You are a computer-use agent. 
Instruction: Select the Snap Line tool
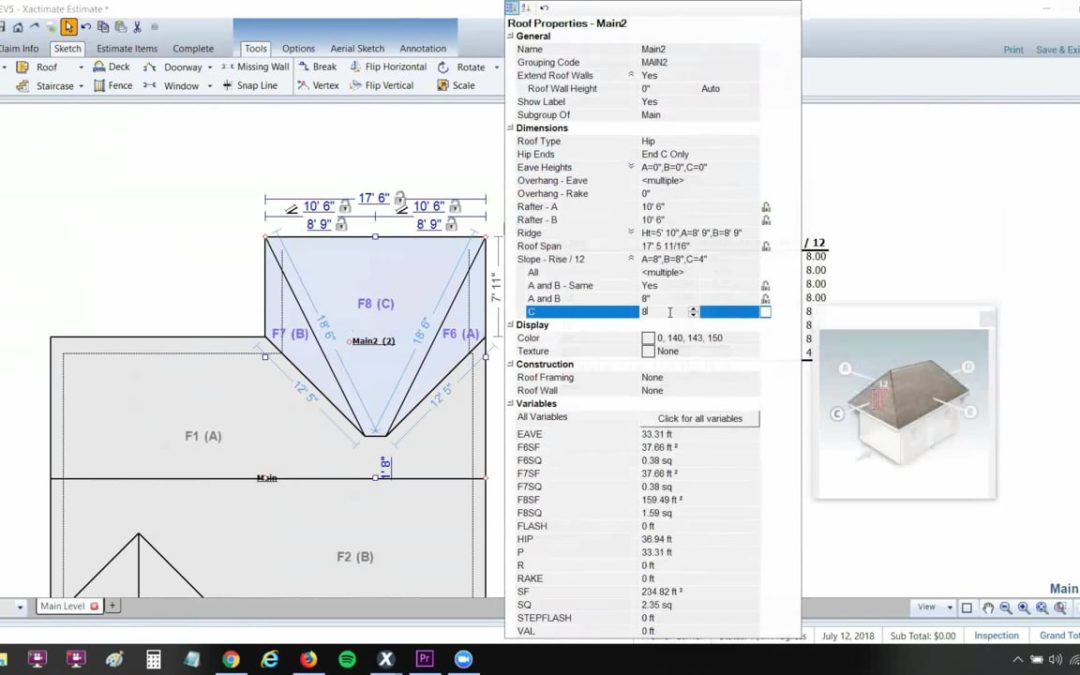(250, 85)
